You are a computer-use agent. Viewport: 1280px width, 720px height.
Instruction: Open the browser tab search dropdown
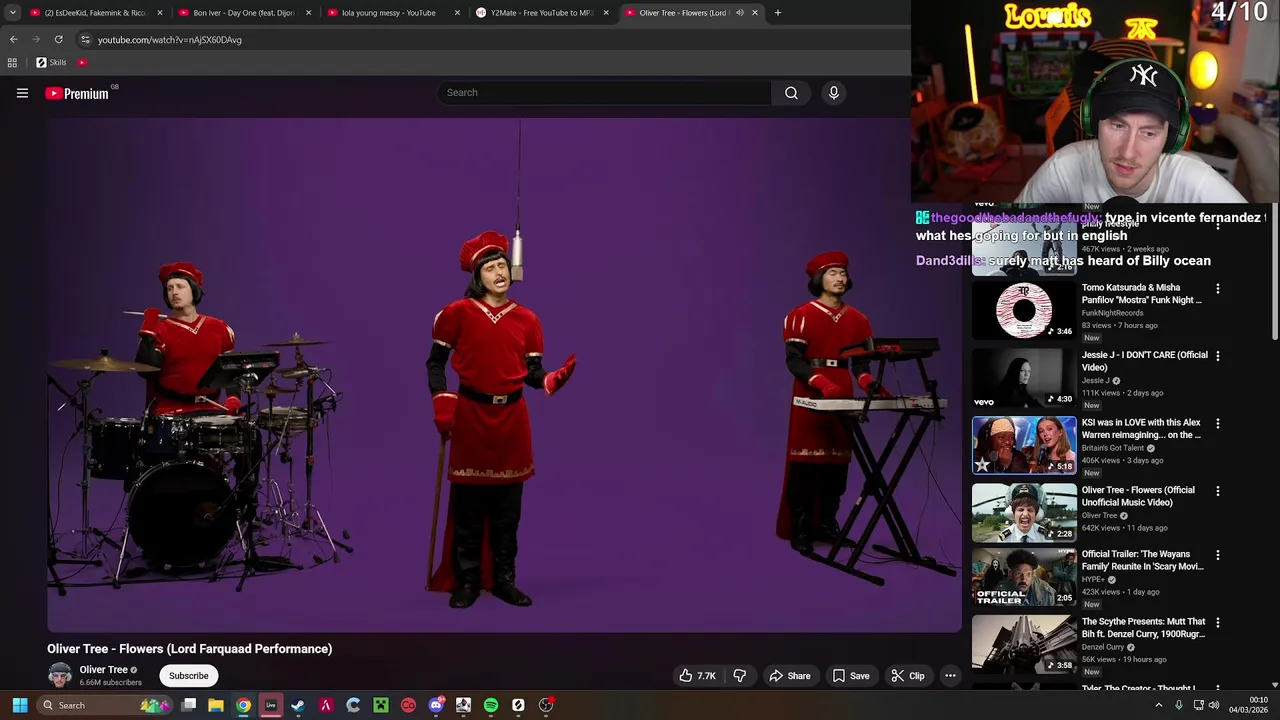pyautogui.click(x=12, y=13)
